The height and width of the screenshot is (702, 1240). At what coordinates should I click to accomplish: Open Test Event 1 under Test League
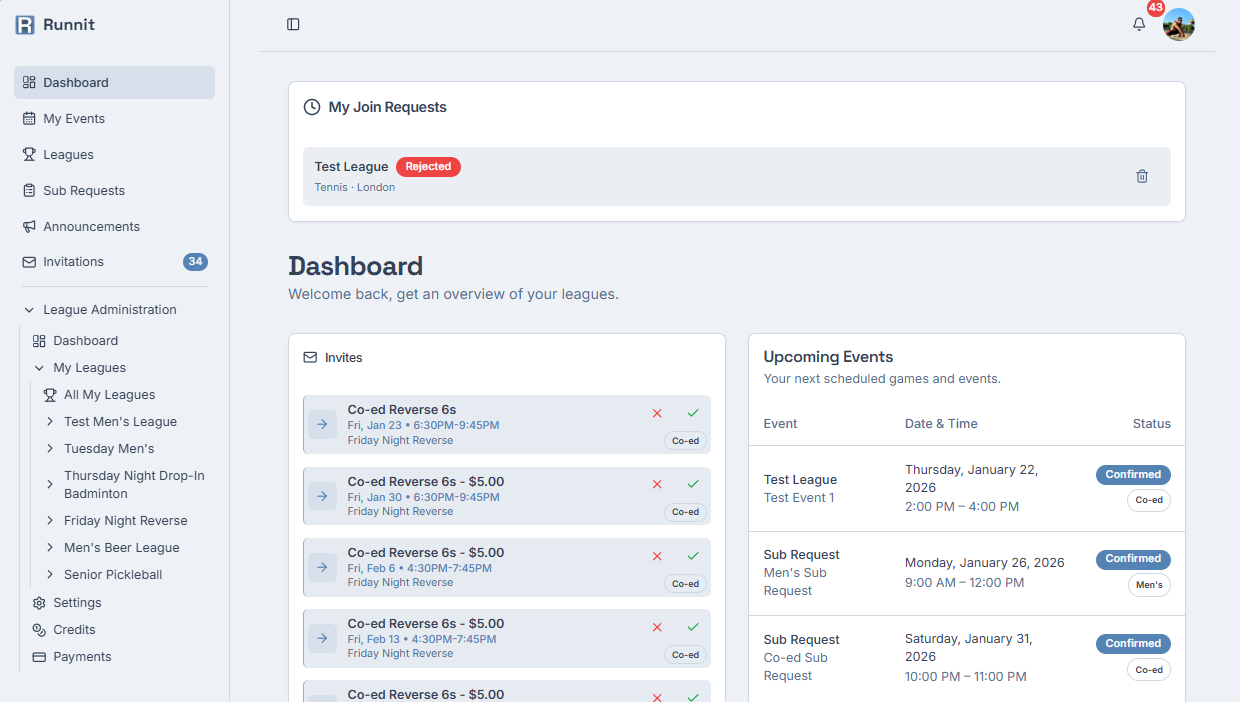coord(798,497)
